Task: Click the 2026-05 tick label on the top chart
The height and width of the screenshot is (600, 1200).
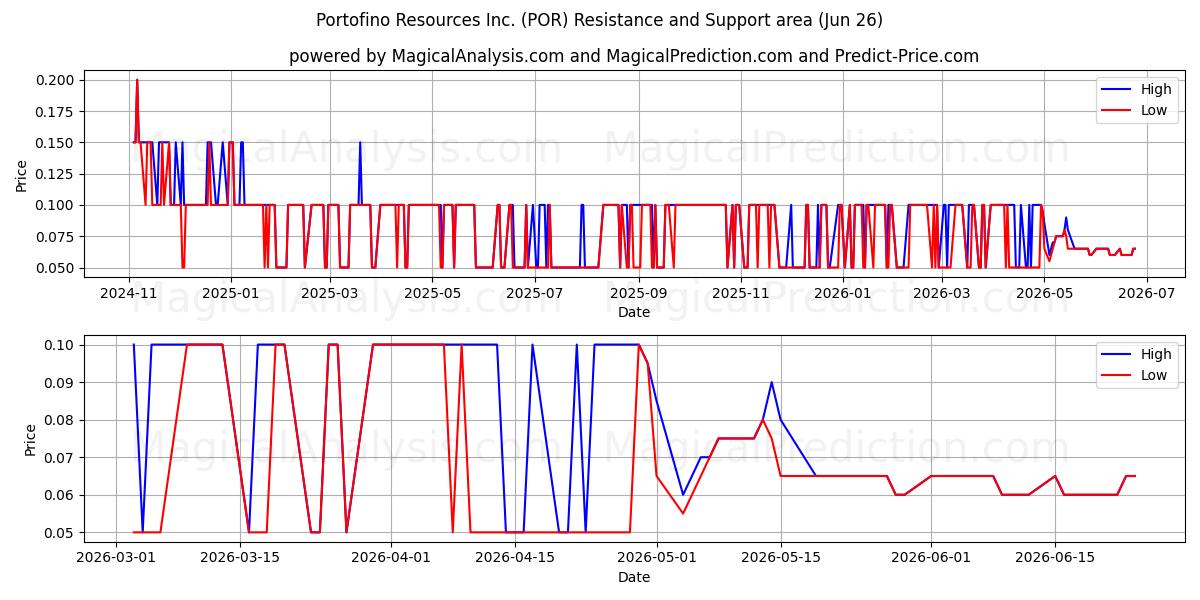Action: coord(1043,293)
